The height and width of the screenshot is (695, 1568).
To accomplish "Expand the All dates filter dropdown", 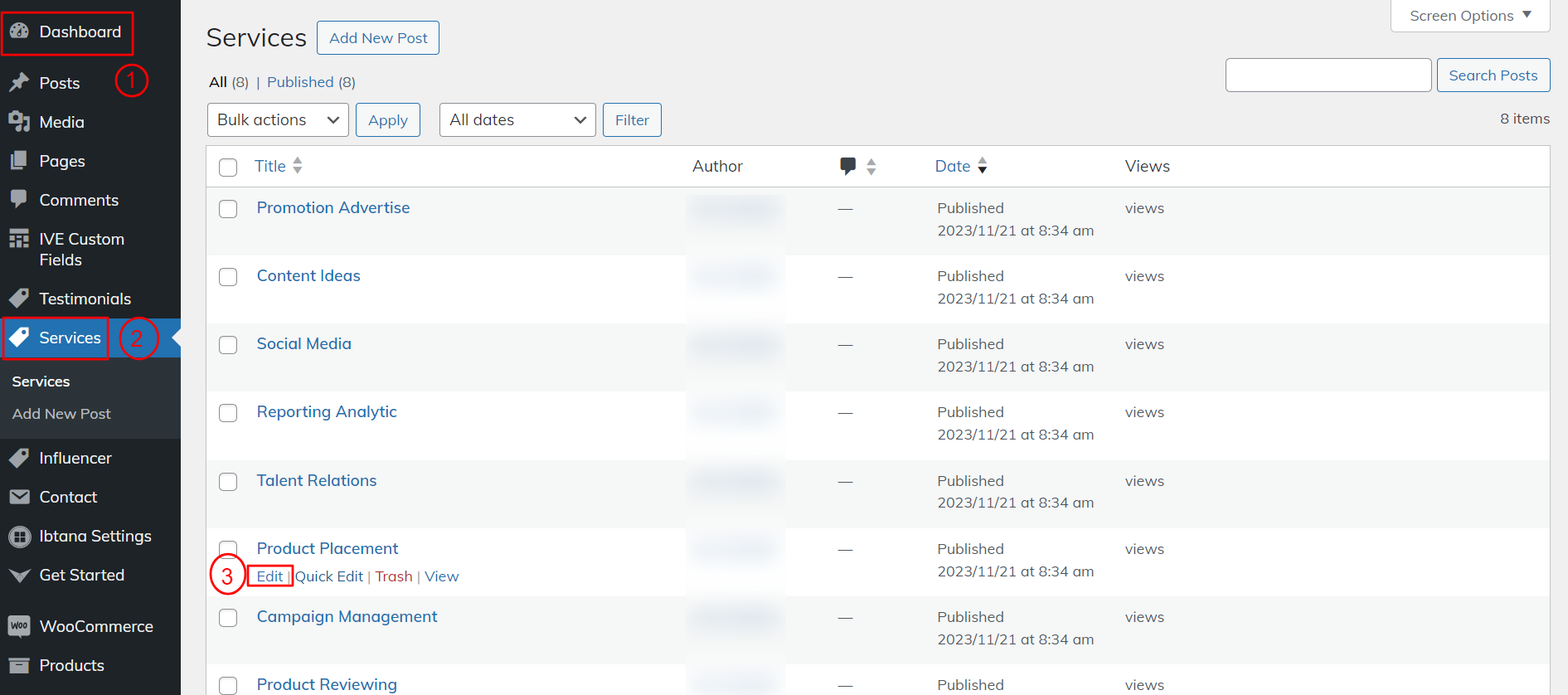I will tap(517, 120).
